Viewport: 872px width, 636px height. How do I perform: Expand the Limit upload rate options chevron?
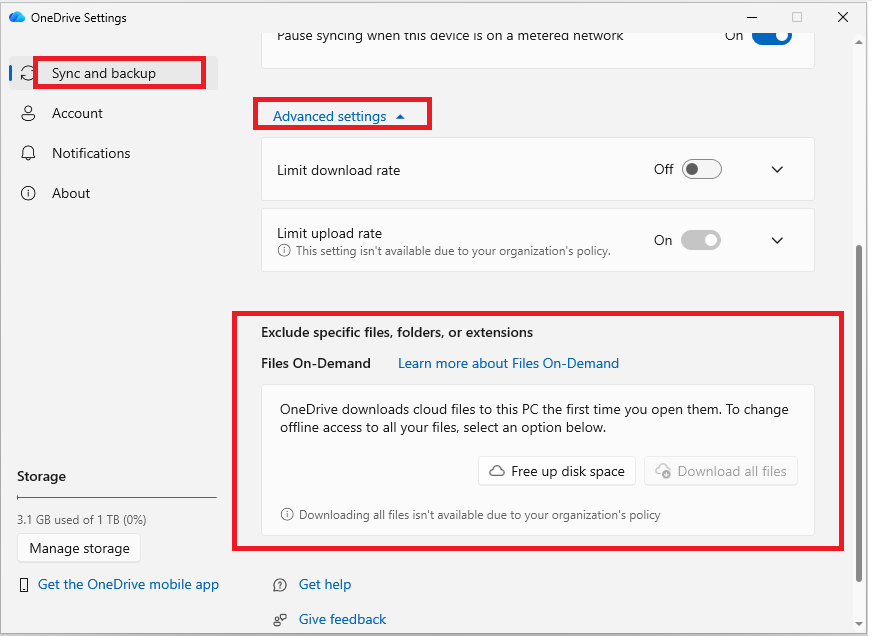tap(777, 241)
